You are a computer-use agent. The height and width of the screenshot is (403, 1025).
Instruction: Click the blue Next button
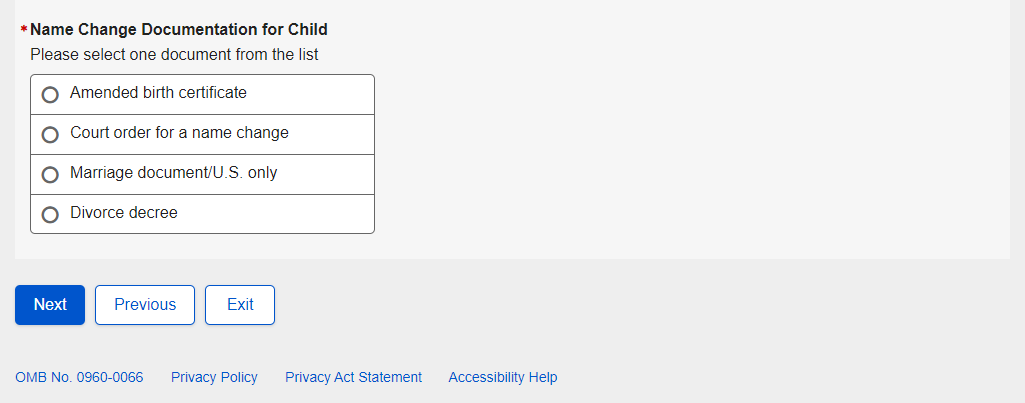point(50,305)
